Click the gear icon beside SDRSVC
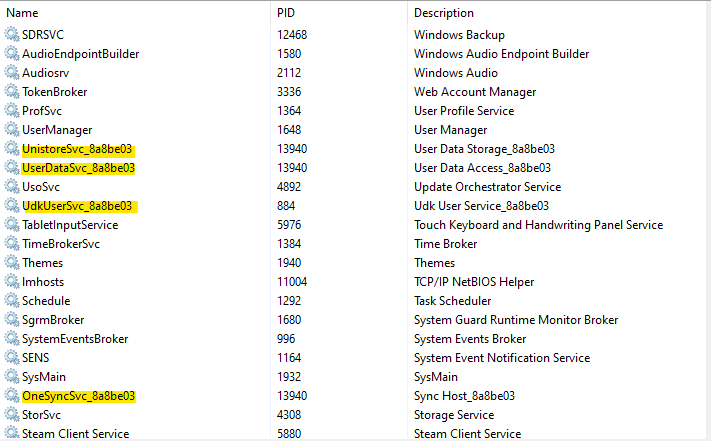The height and width of the screenshot is (441, 711). 12,34
